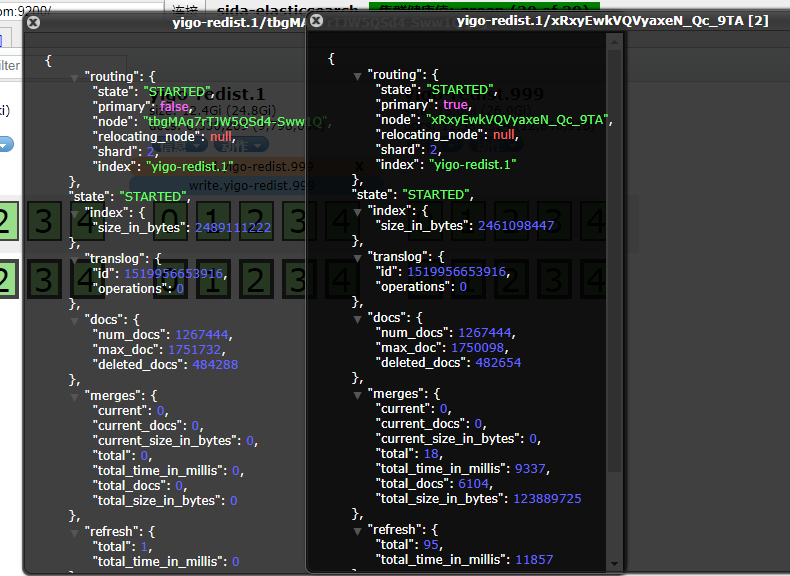Click total_time_in_millis value 9337

pyautogui.click(x=530, y=469)
